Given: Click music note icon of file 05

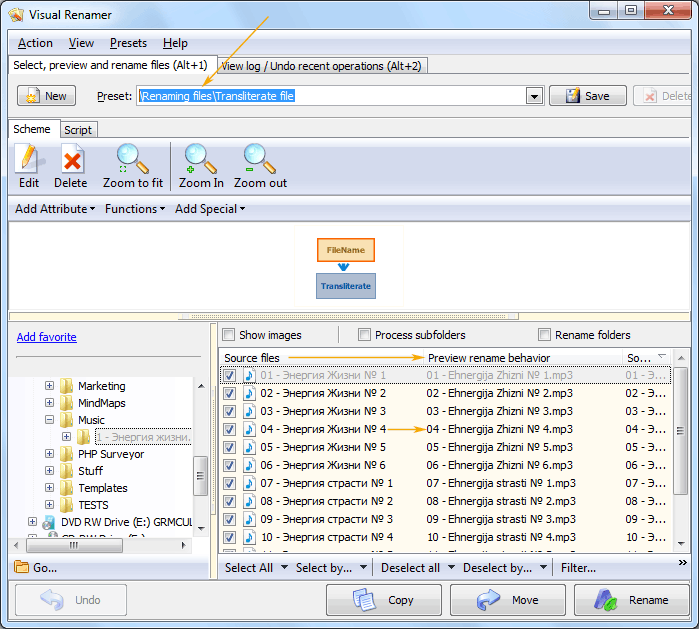Looking at the screenshot, I should (249, 448).
